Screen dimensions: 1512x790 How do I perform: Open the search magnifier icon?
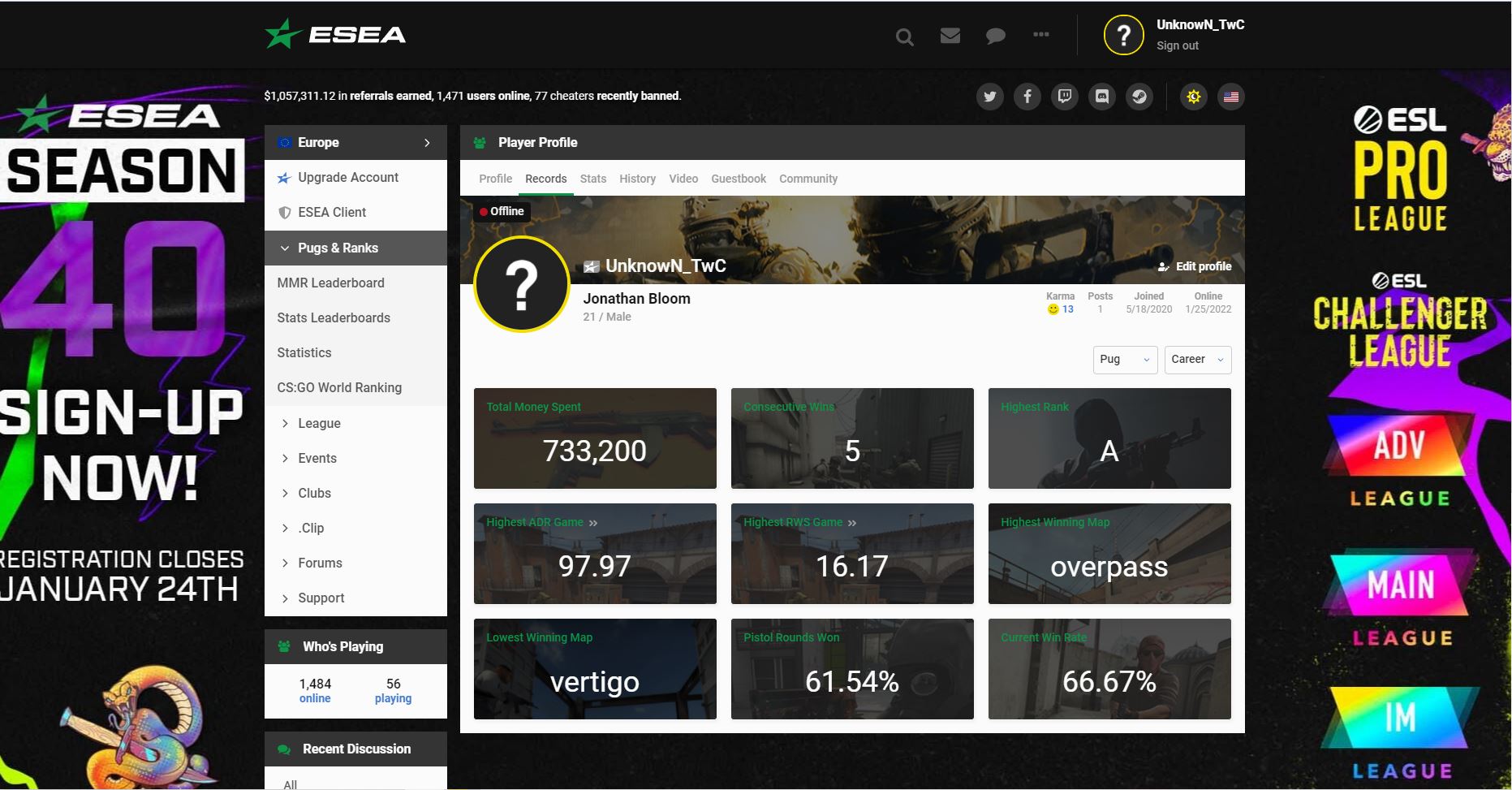pyautogui.click(x=904, y=37)
